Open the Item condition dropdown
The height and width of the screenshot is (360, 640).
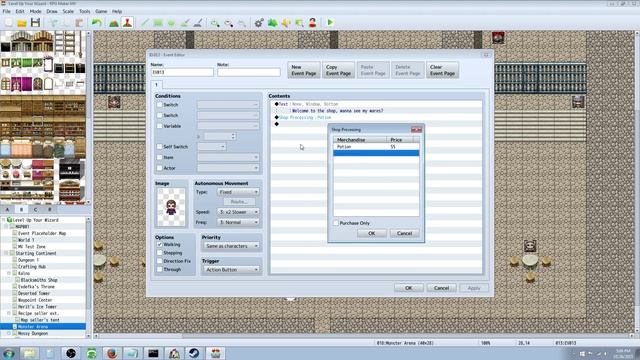[x=228, y=157]
